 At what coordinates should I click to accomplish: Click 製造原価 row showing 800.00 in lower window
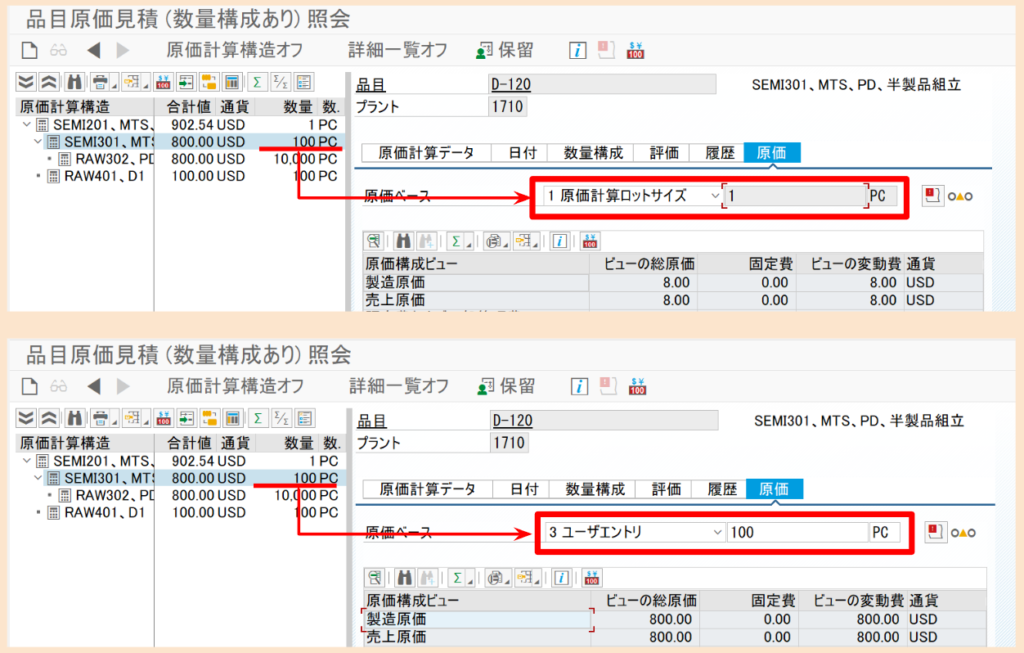(x=674, y=619)
